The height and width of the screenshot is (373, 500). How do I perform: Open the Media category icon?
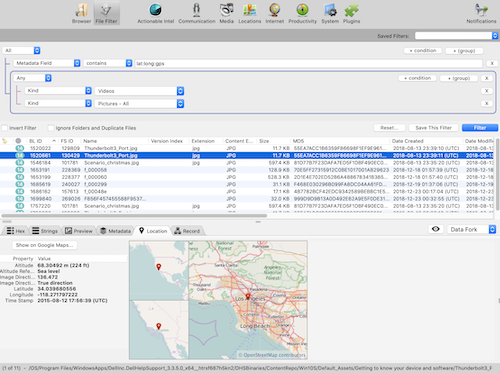pos(226,13)
